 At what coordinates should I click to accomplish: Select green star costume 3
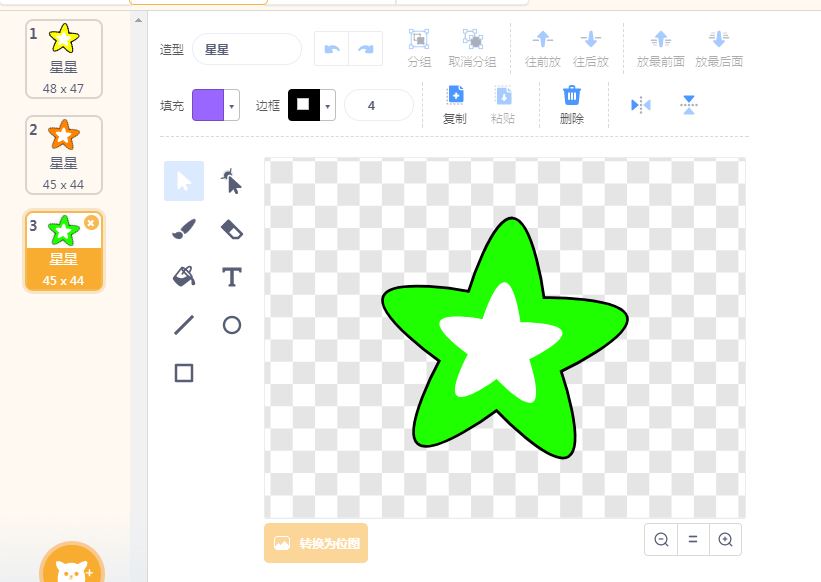coord(64,251)
